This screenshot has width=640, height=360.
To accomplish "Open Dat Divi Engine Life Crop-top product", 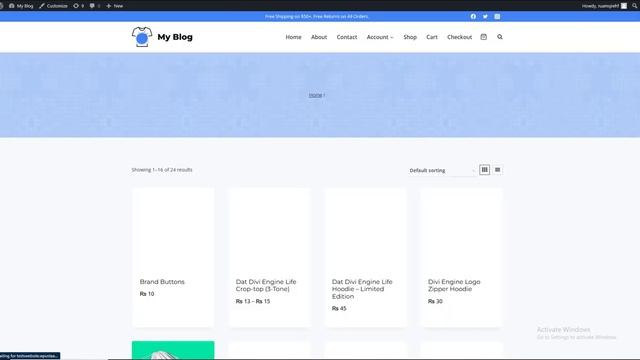I will pyautogui.click(x=266, y=285).
